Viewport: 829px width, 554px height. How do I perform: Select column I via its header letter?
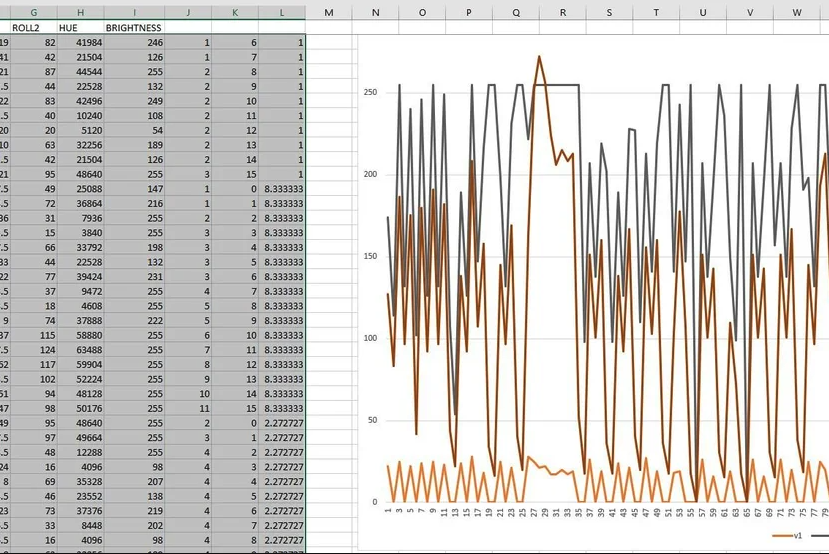(134, 12)
